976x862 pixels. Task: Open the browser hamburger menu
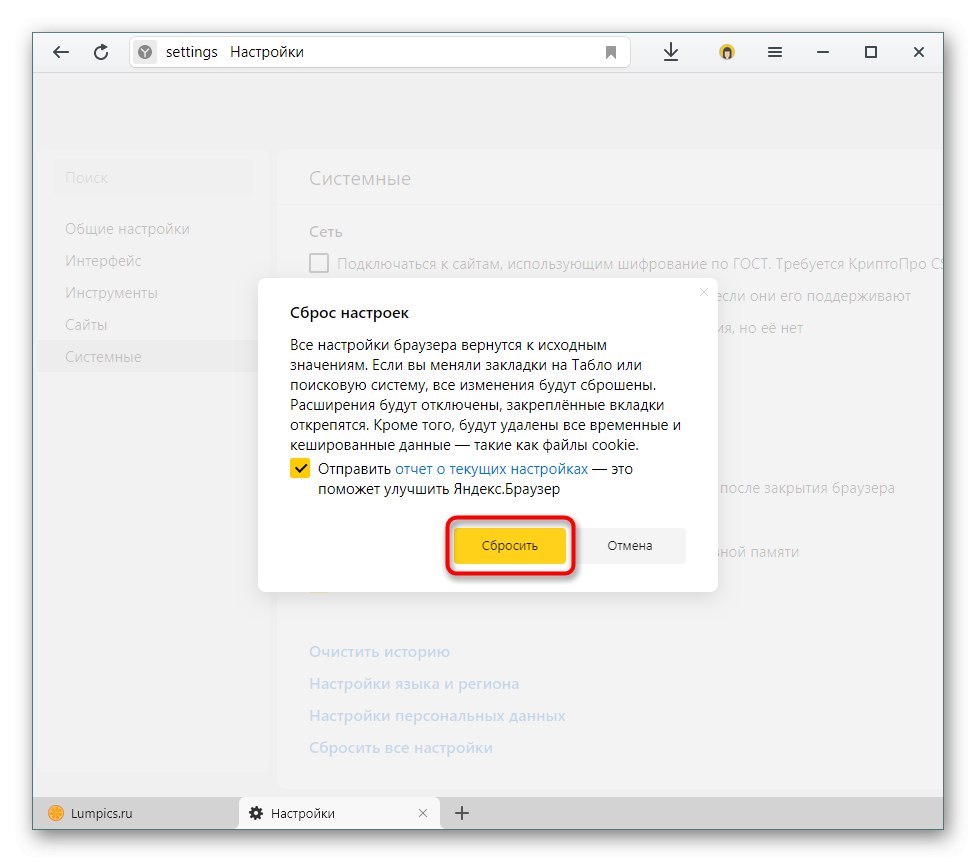pyautogui.click(x=774, y=52)
